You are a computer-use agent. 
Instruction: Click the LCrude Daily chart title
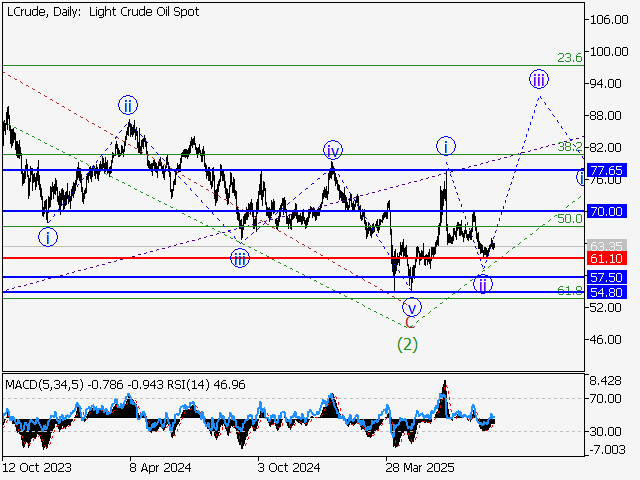tap(101, 12)
